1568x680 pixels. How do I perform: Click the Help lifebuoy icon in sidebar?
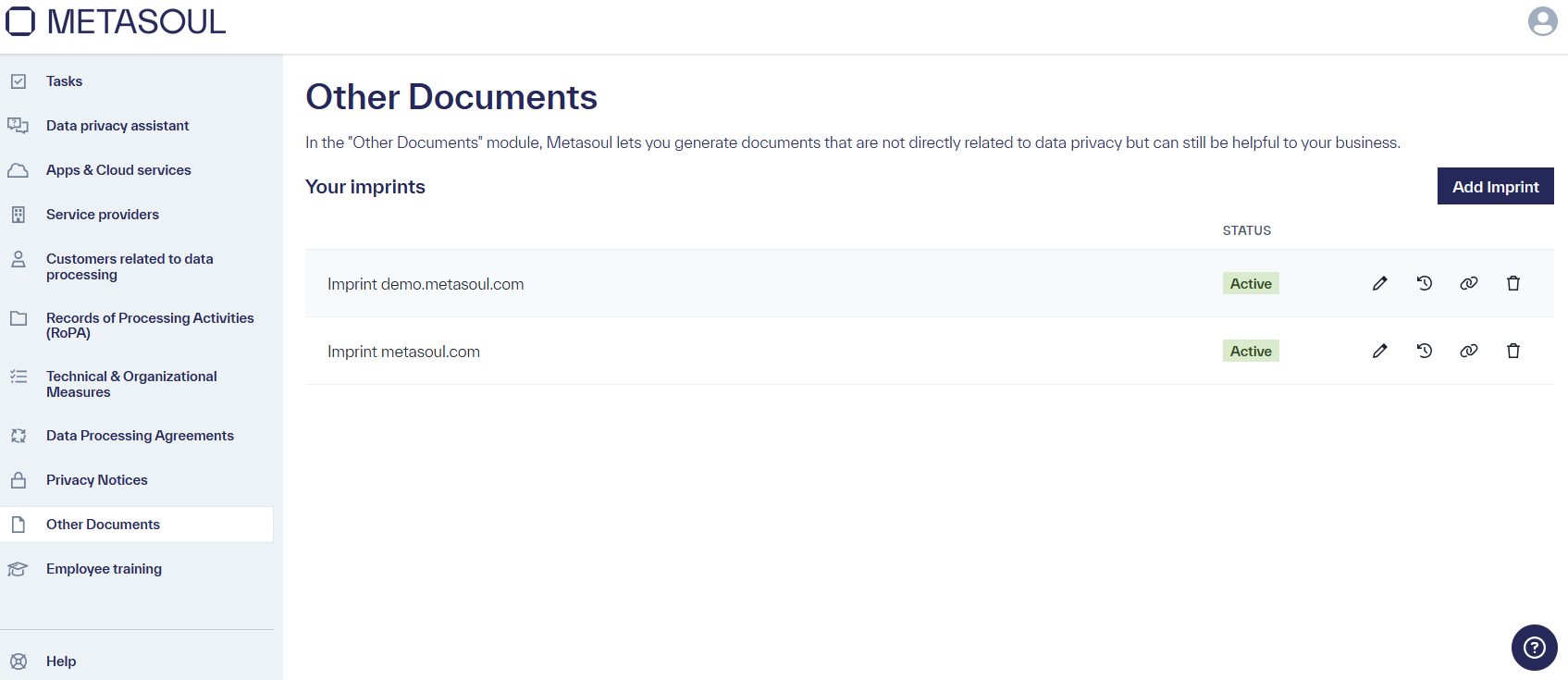19,661
